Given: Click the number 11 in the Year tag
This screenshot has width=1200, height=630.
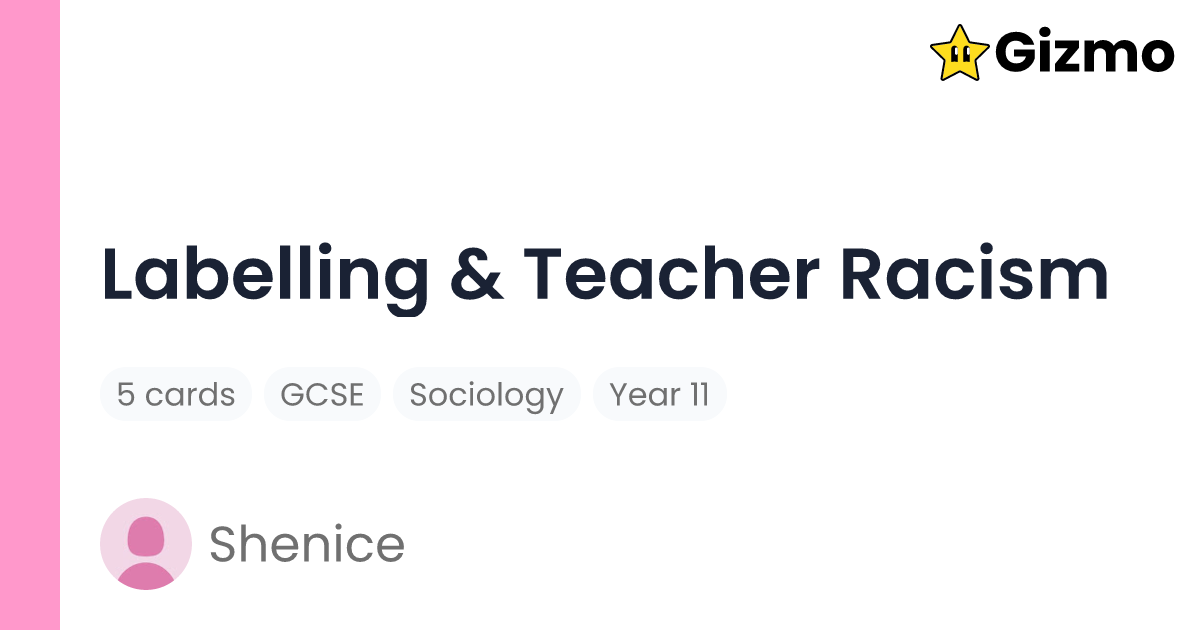Looking at the screenshot, I should pyautogui.click(x=698, y=395).
